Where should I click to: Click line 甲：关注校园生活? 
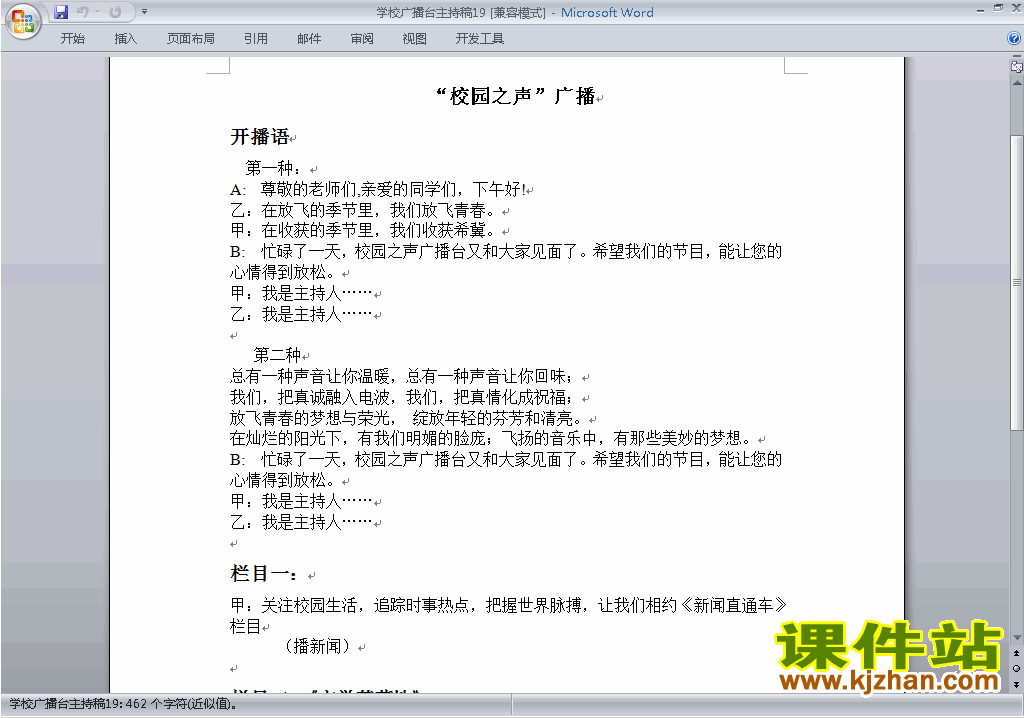coord(508,605)
